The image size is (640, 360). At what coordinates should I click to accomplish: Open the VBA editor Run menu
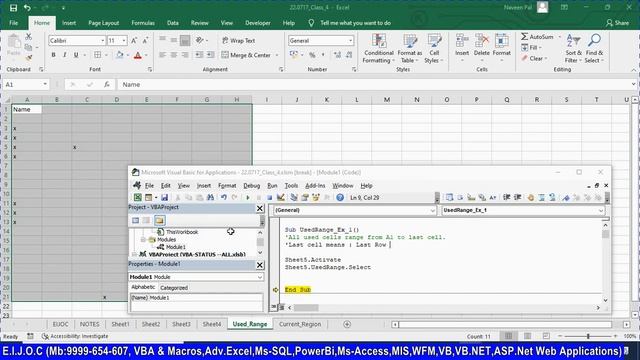272,185
